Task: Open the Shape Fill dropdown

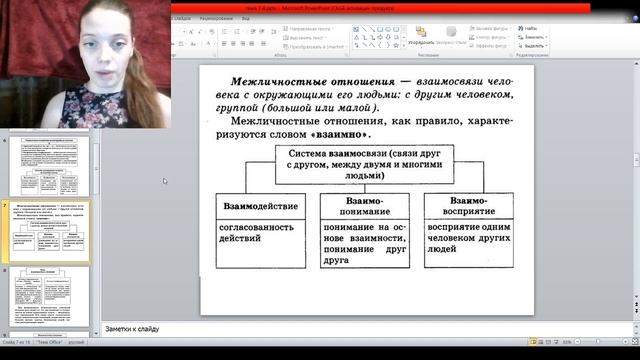Action: coord(490,29)
